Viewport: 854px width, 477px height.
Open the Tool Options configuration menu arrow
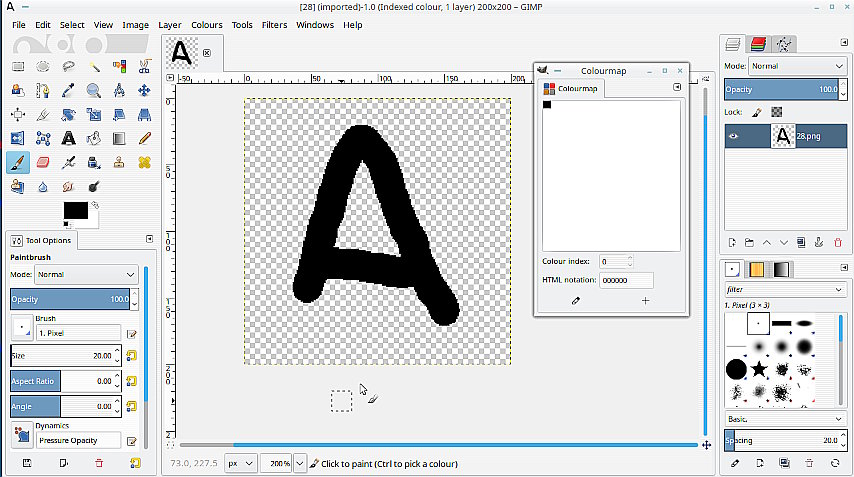(x=149, y=239)
